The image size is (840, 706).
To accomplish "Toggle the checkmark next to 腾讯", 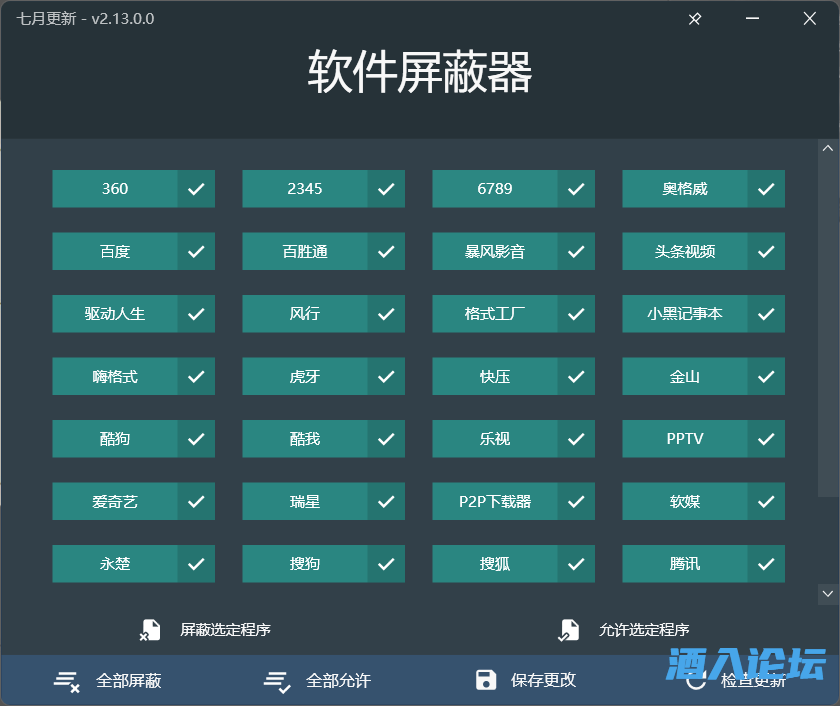I will tap(766, 564).
